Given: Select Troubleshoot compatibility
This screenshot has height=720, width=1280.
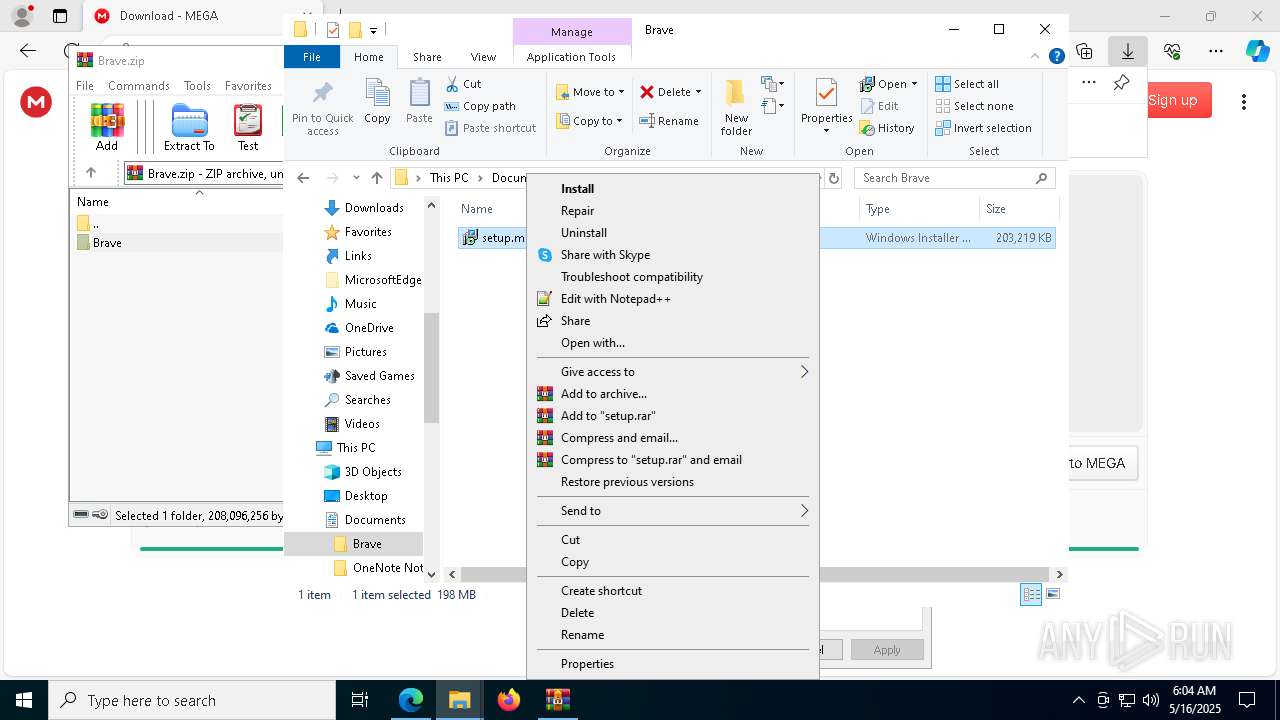Looking at the screenshot, I should [x=631, y=276].
